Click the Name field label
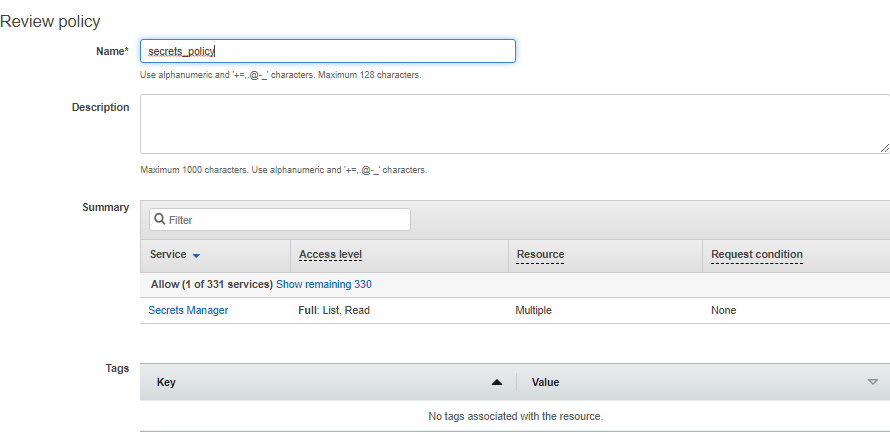This screenshot has width=890, height=446. coord(112,51)
